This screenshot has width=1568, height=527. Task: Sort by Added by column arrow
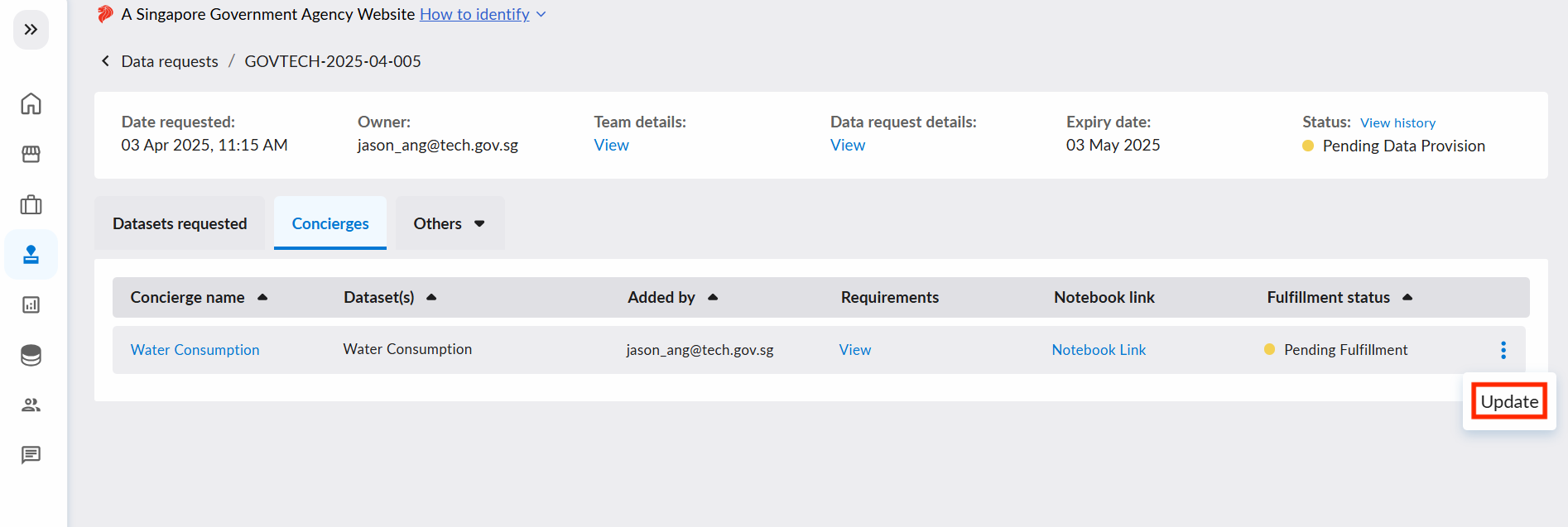tap(713, 297)
